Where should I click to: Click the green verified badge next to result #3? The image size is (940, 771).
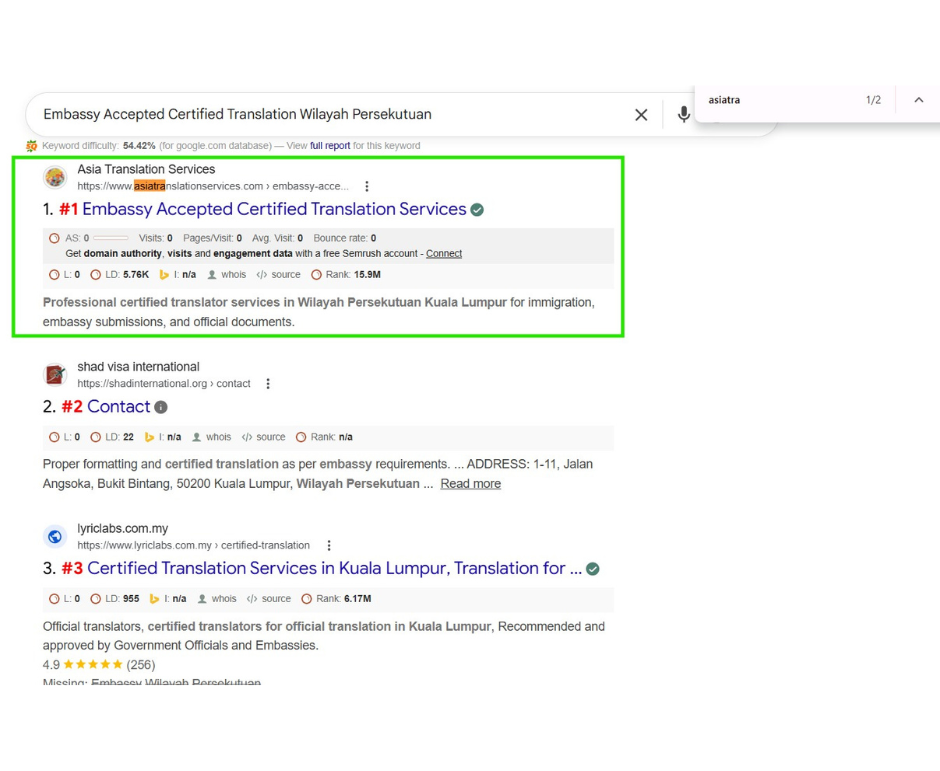click(593, 569)
